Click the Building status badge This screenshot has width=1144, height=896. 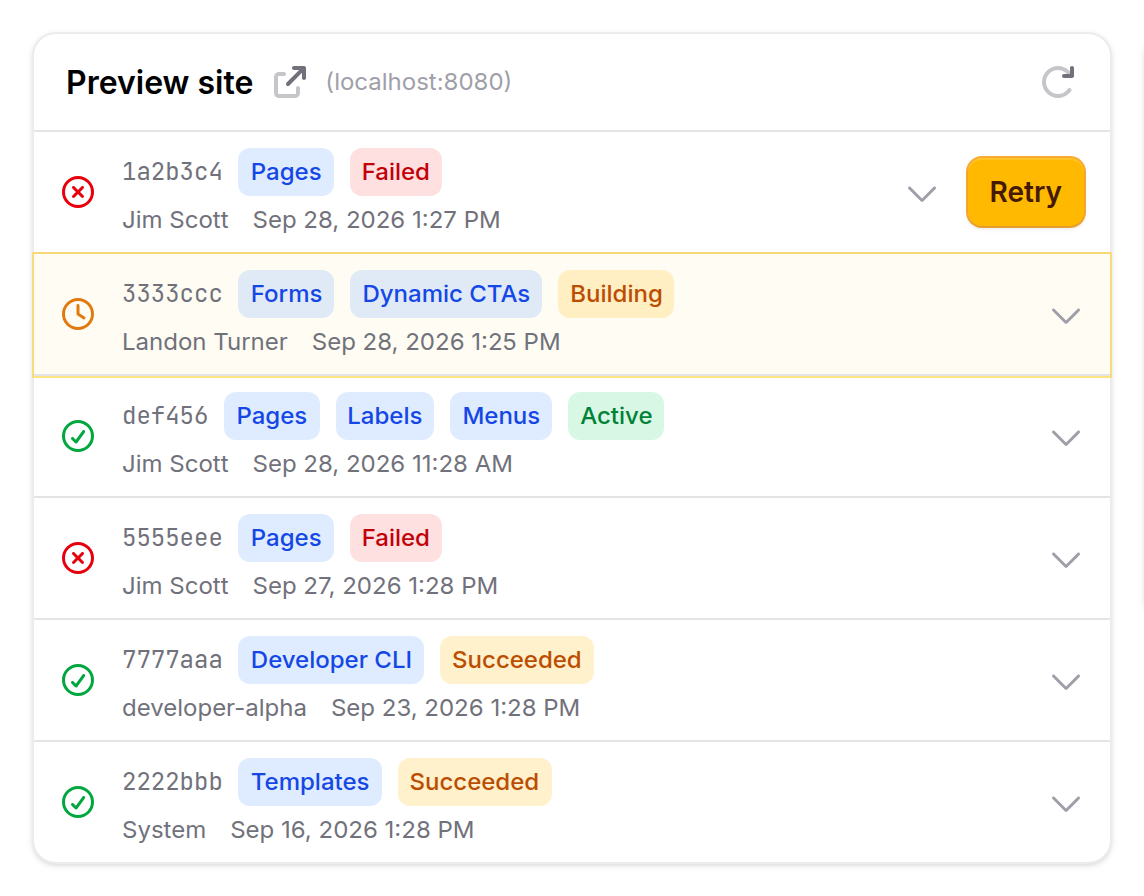pos(616,294)
